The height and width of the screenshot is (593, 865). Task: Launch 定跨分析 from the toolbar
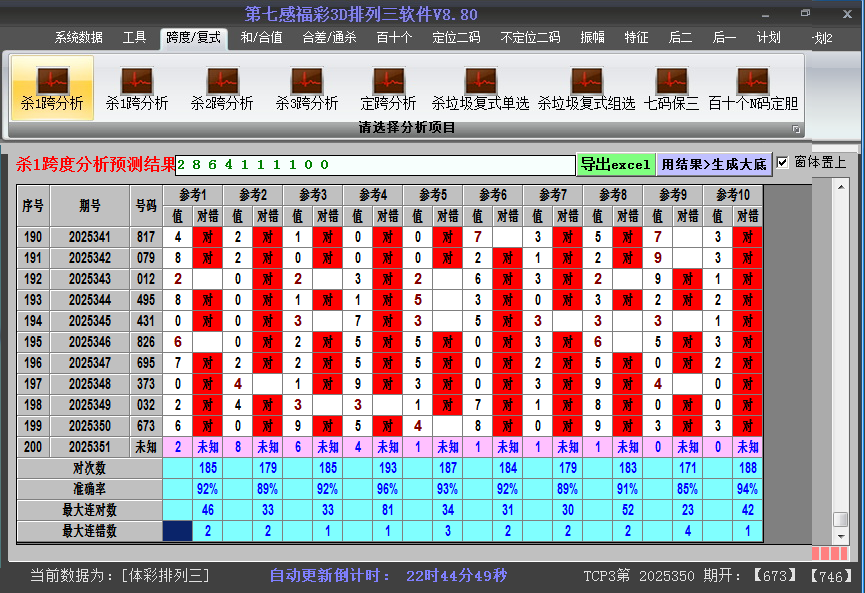tap(390, 87)
